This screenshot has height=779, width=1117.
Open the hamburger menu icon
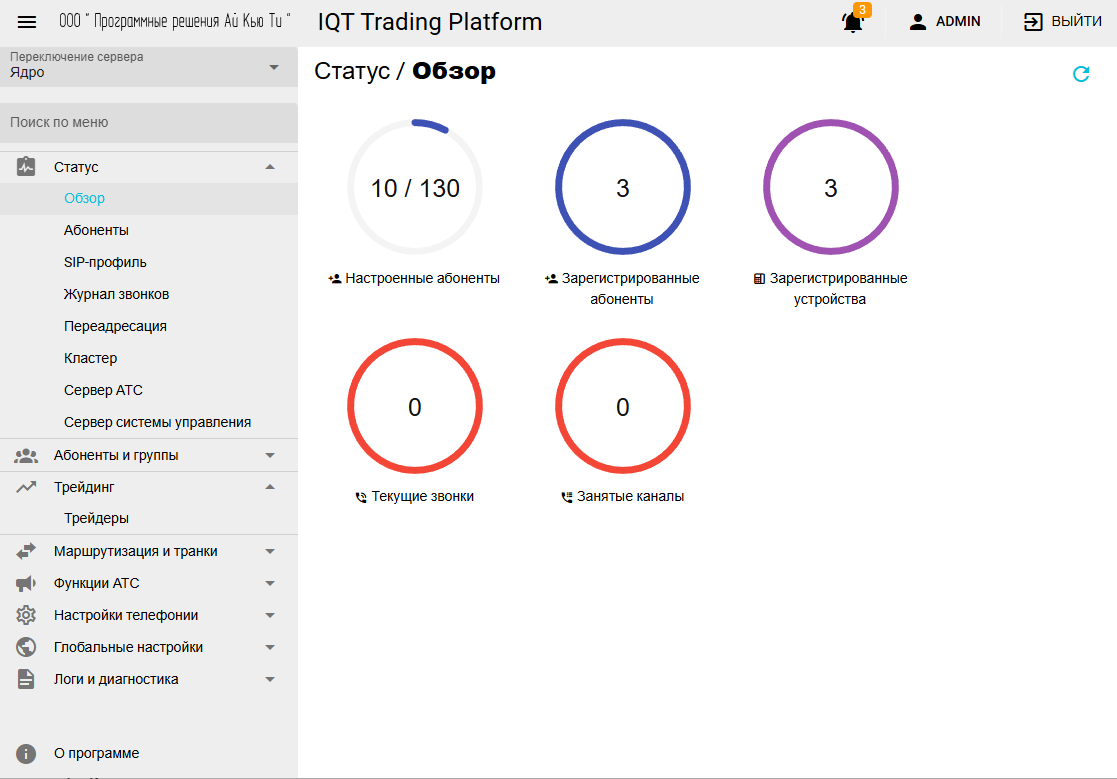pos(27,22)
